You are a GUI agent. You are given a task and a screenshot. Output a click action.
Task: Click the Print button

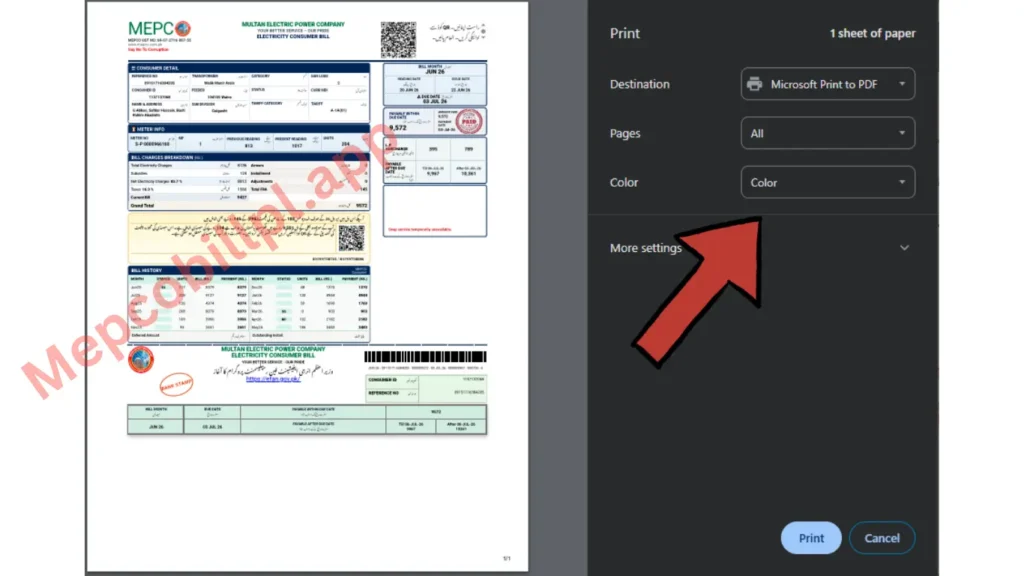point(810,537)
